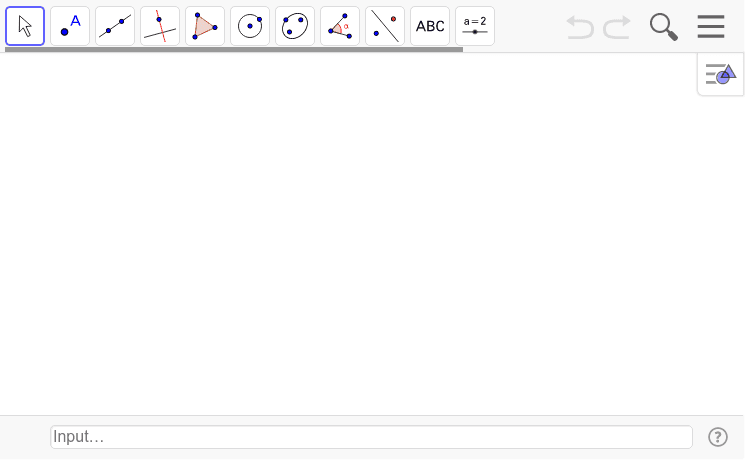745x460 pixels.
Task: Activate Circle with Center through Point tool
Action: [250, 26]
